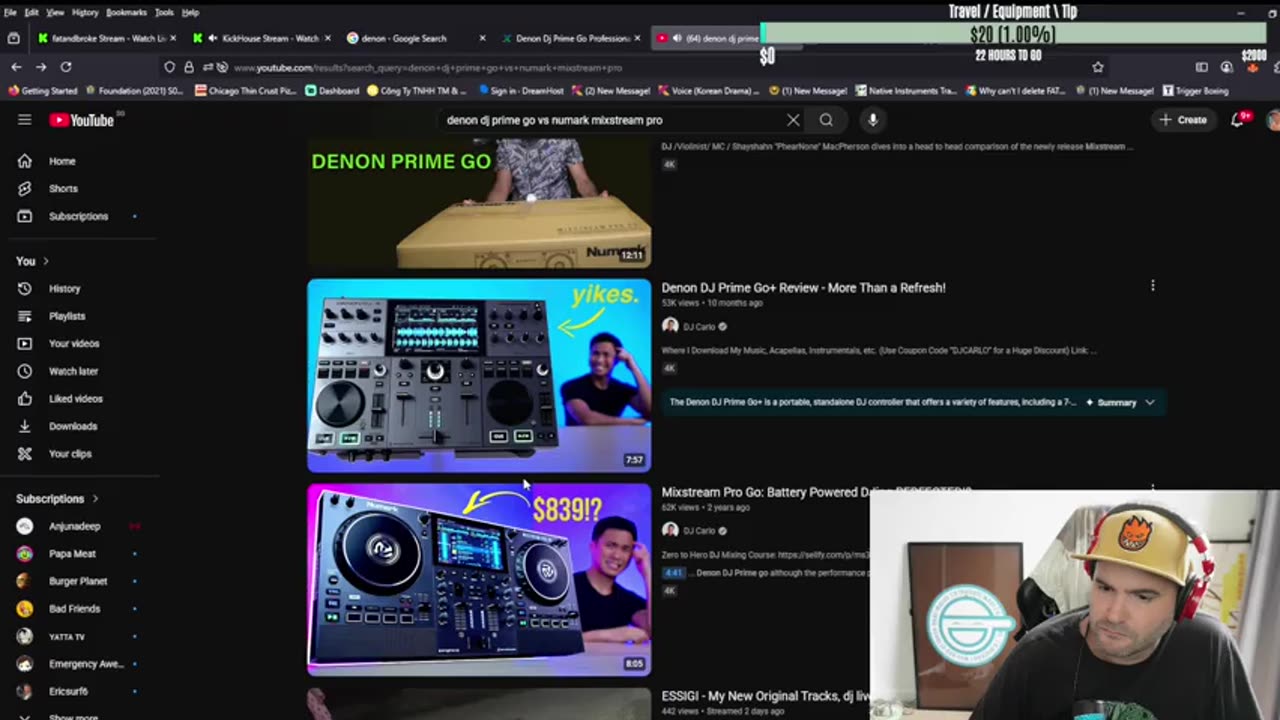Show more subscriptions in sidebar
Image resolution: width=1280 pixels, height=720 pixels.
point(73,717)
